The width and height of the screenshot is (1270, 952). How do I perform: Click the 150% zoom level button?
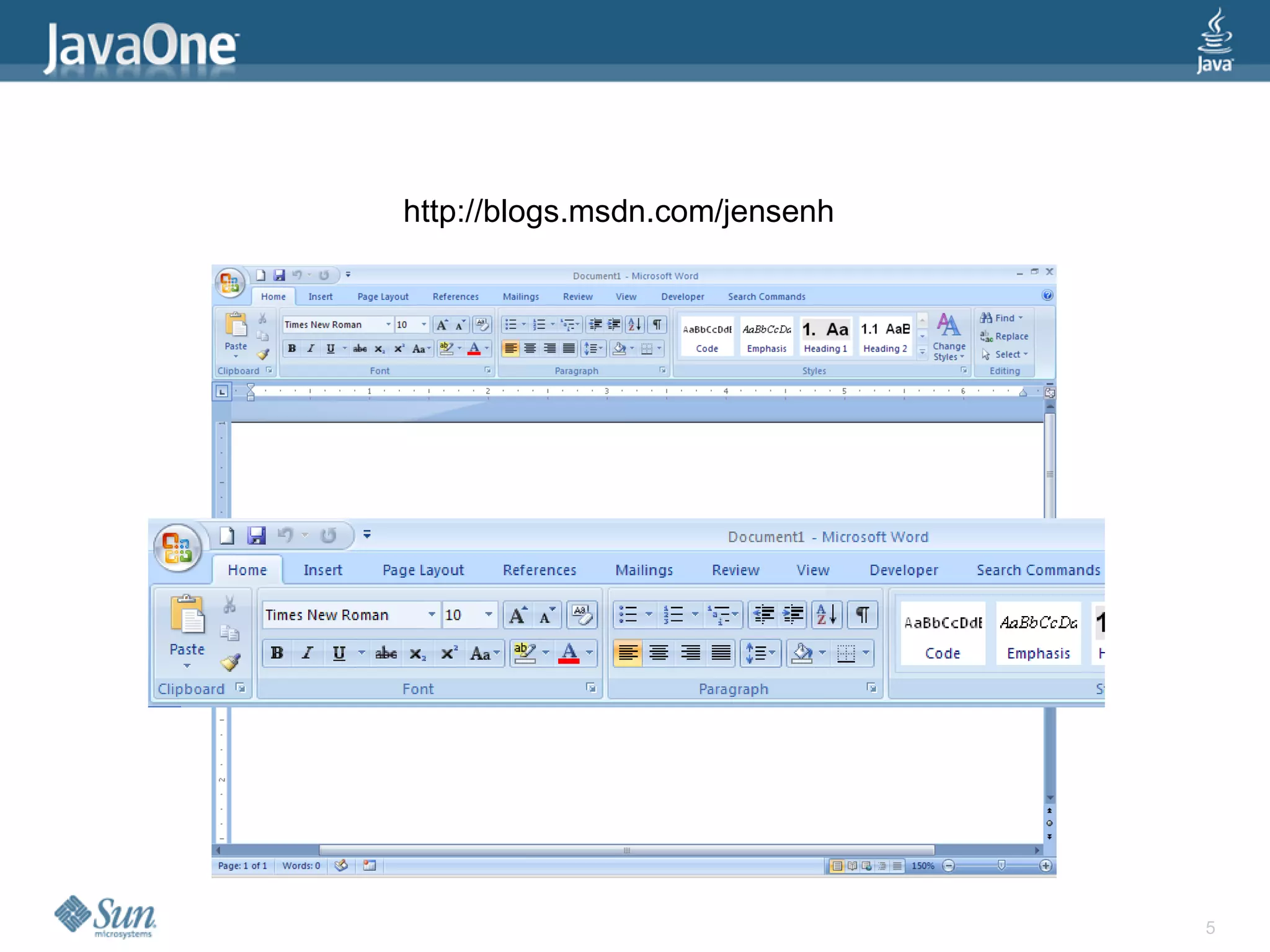click(922, 866)
